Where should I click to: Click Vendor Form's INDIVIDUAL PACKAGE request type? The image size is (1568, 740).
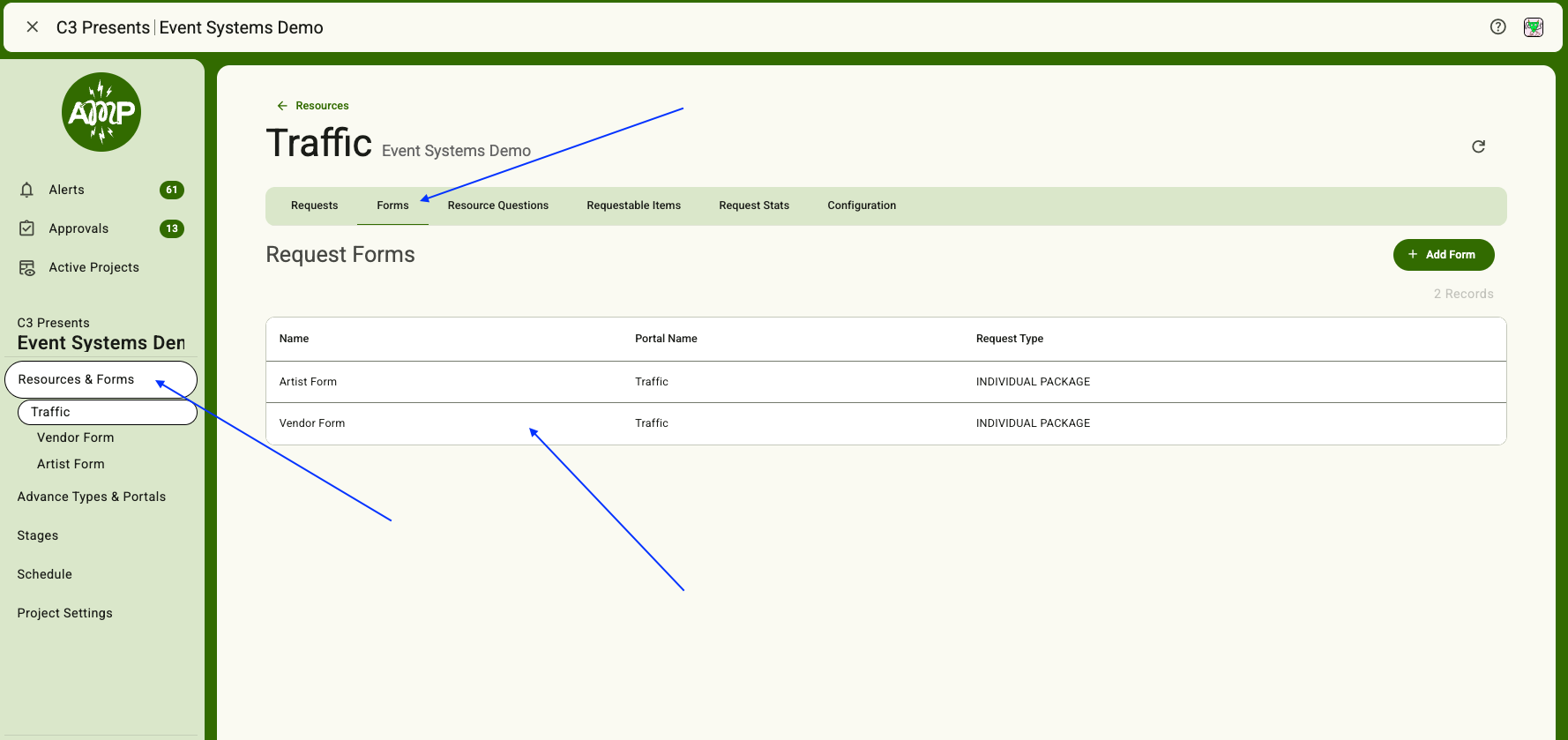[1033, 423]
